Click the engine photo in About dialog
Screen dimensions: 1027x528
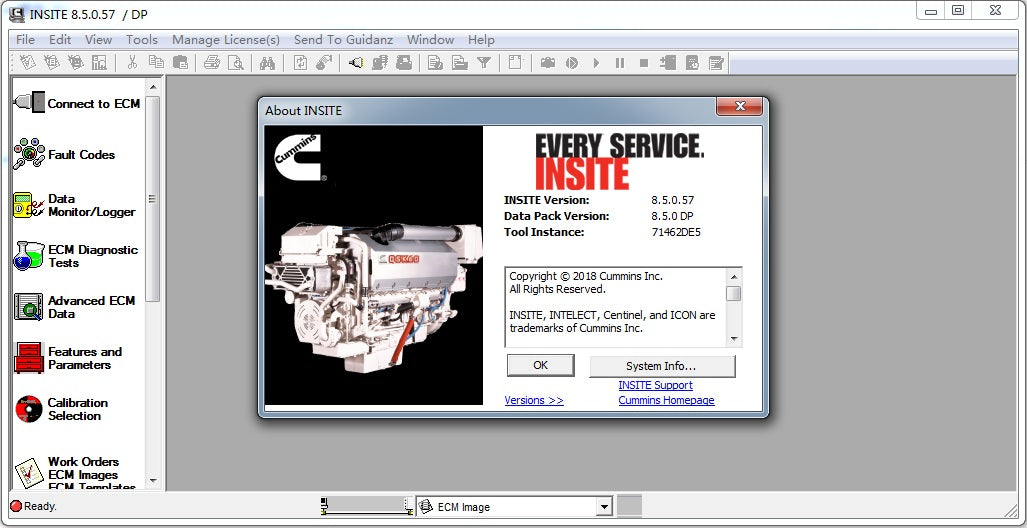pyautogui.click(x=373, y=298)
